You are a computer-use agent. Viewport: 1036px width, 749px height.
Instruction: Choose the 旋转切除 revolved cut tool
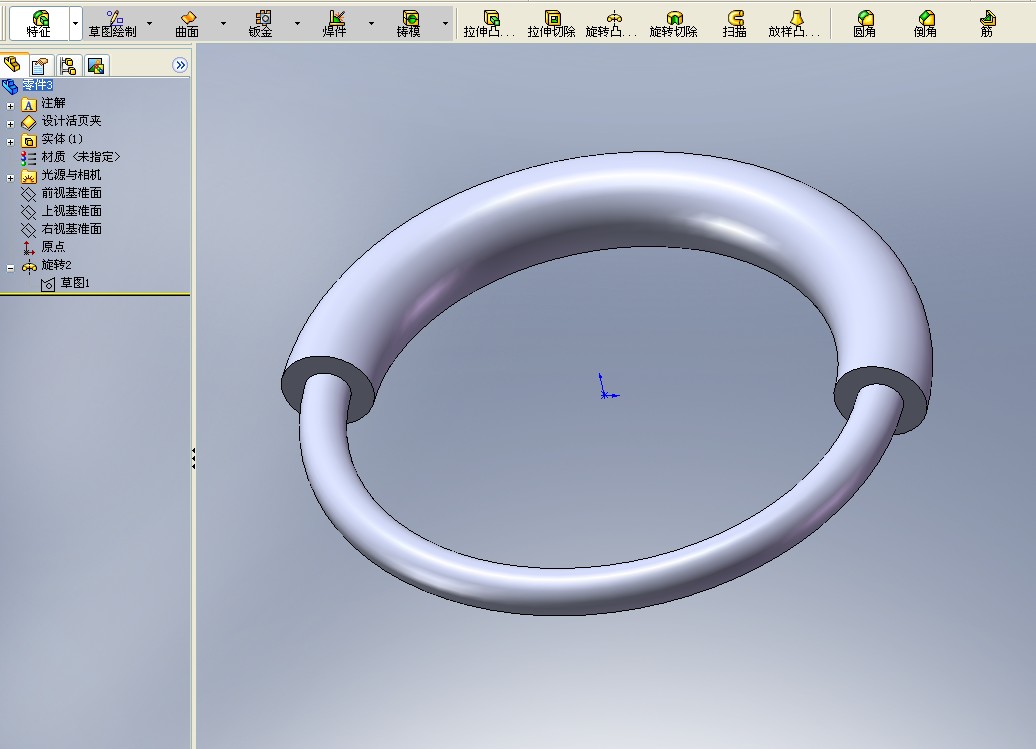(674, 24)
